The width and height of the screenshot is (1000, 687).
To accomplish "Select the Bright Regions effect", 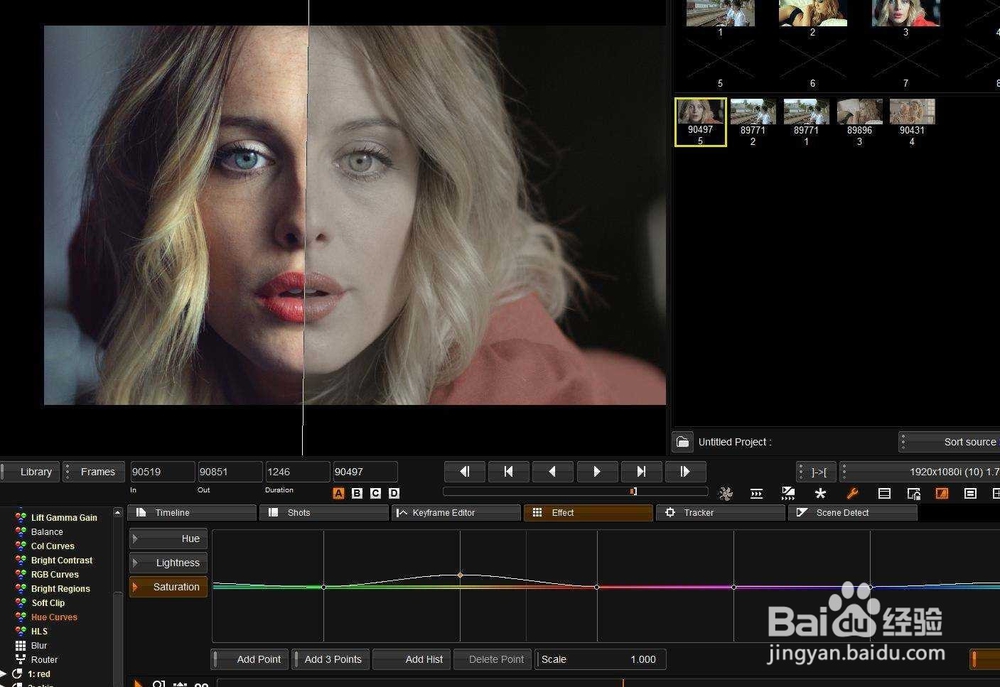I will point(61,589).
